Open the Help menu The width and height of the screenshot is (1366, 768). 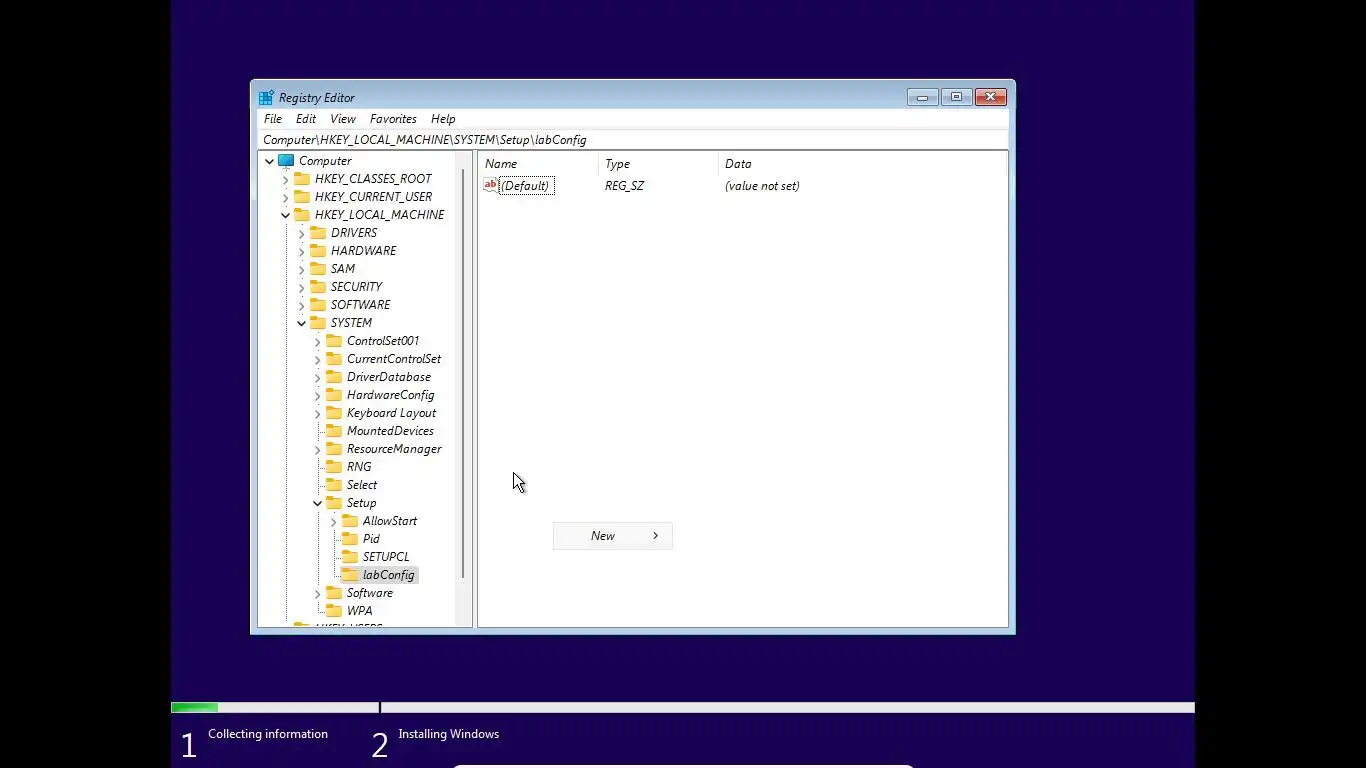(443, 119)
